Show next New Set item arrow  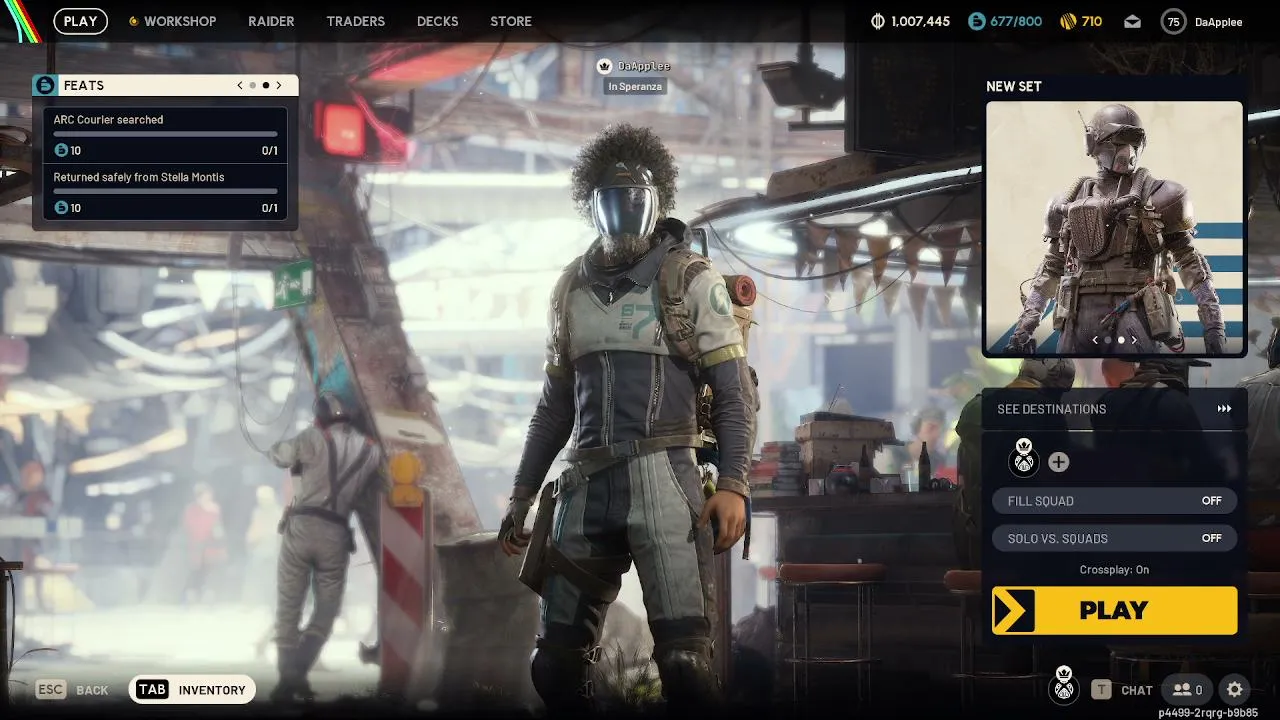(1134, 340)
